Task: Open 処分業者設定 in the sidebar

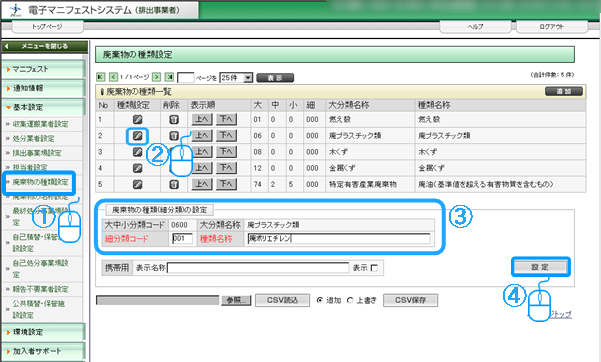Action: [33, 139]
